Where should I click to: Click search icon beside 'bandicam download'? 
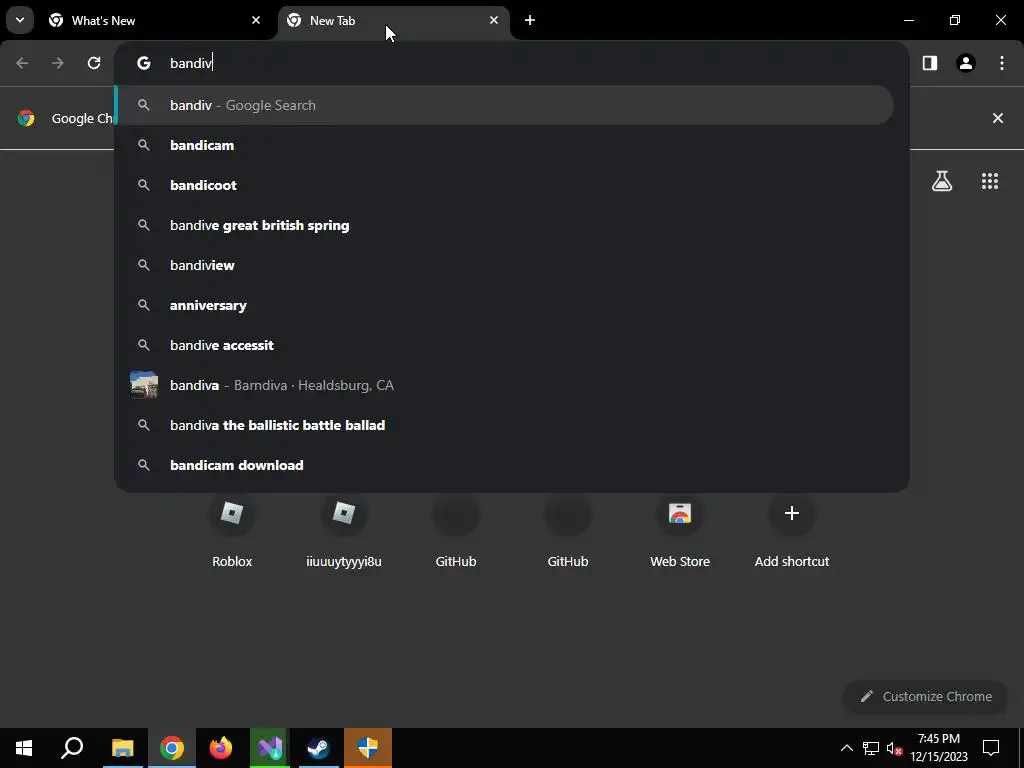coord(144,465)
